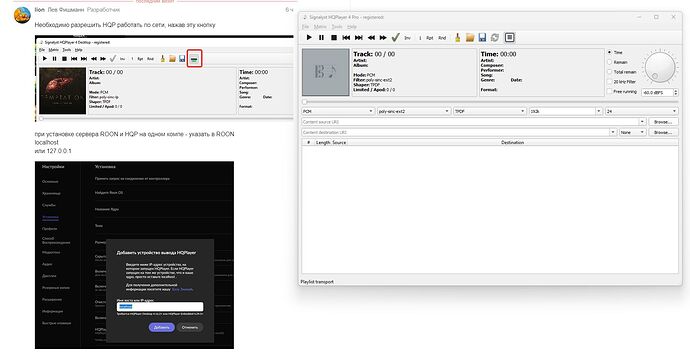Image resolution: width=690 pixels, height=360 pixels.
Task: Click the broom clear-playlist icon in Pro toolbar
Action: coord(458,38)
